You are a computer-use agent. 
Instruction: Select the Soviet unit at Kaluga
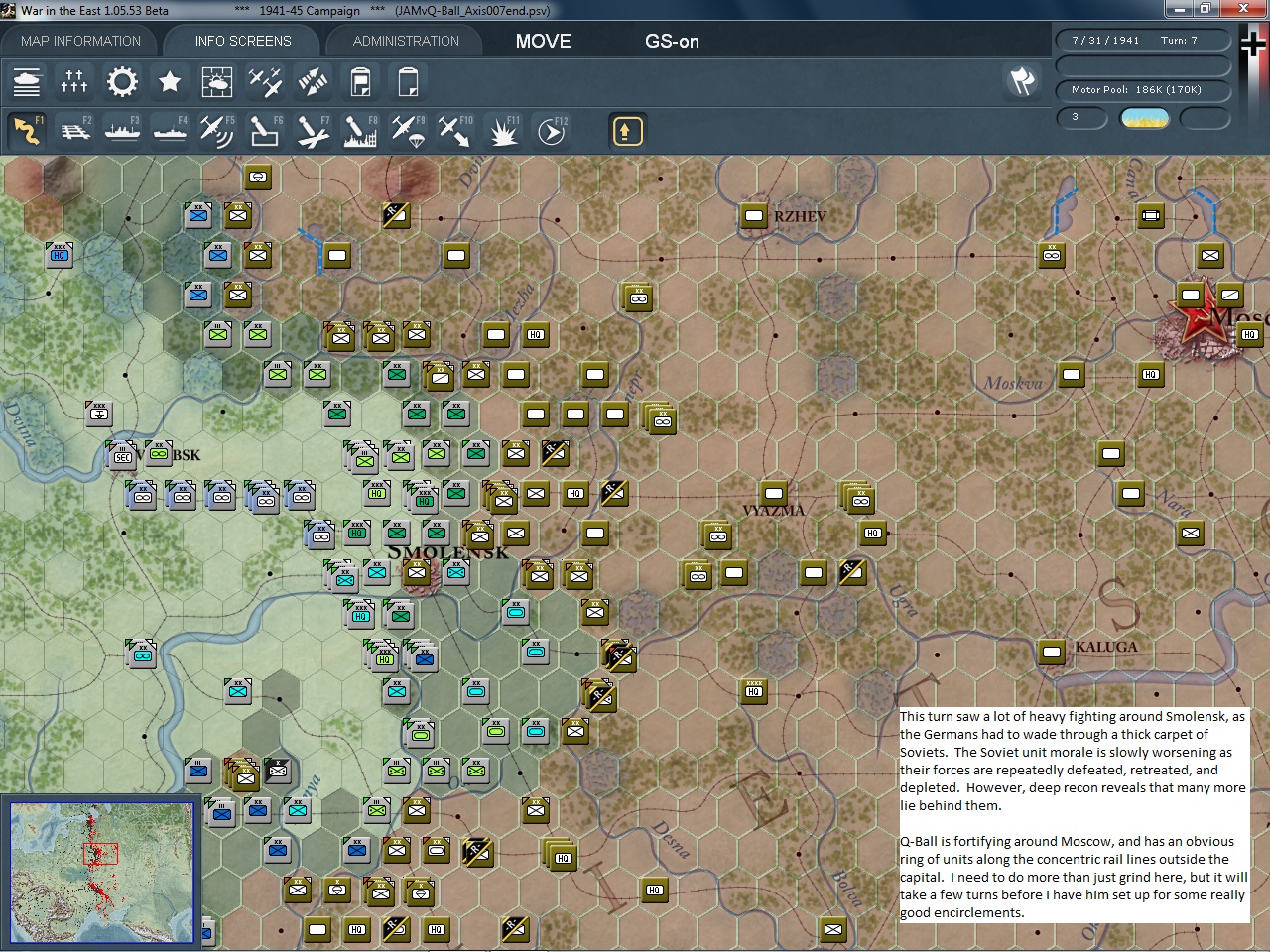click(x=1052, y=653)
